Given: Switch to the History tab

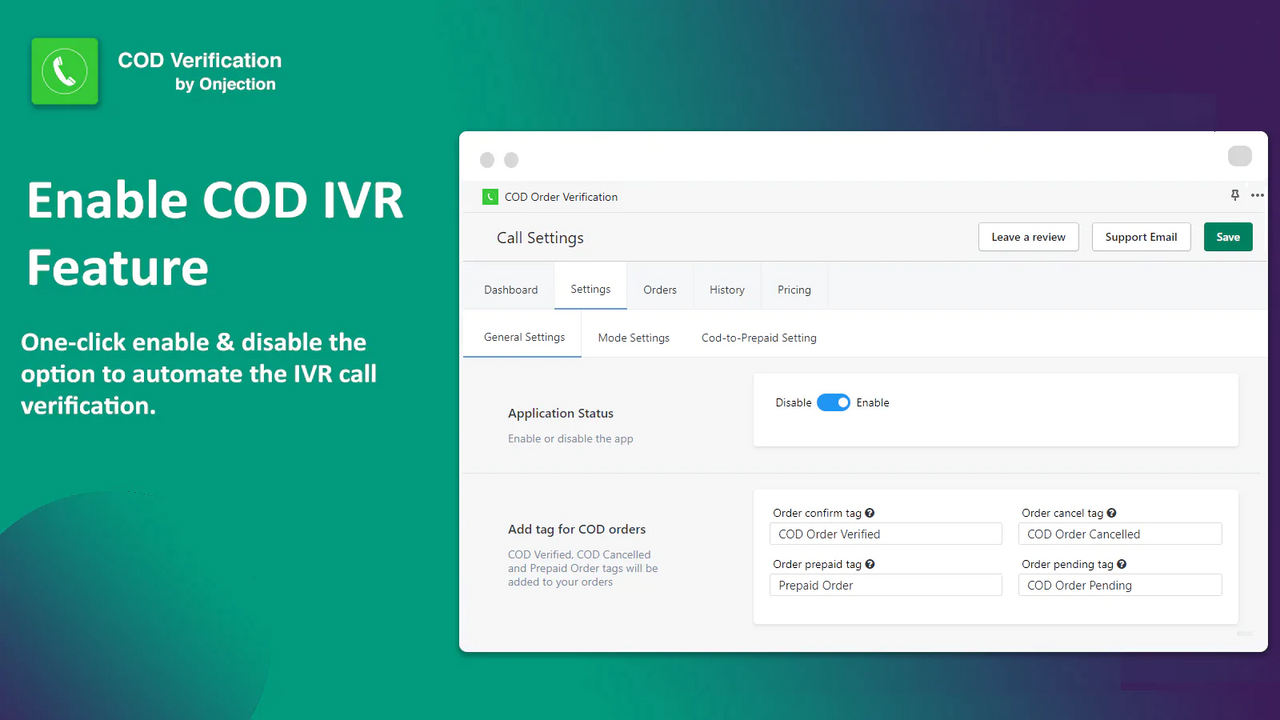Looking at the screenshot, I should [x=726, y=289].
